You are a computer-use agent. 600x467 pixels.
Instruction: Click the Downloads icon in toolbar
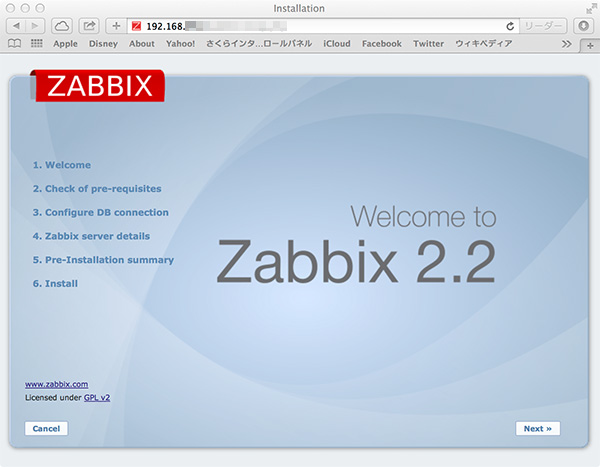581,25
